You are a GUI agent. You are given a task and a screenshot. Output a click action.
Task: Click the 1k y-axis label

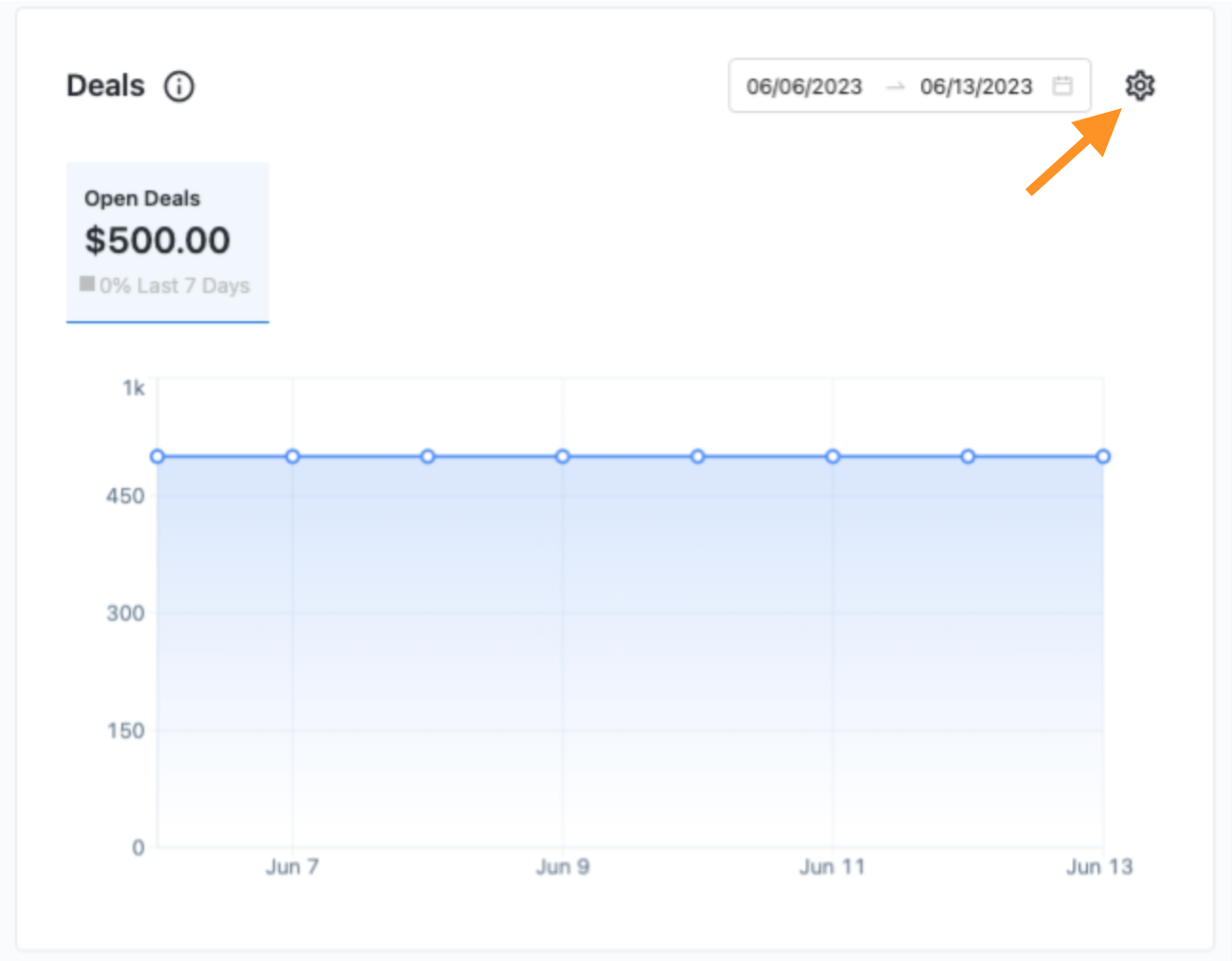(134, 388)
